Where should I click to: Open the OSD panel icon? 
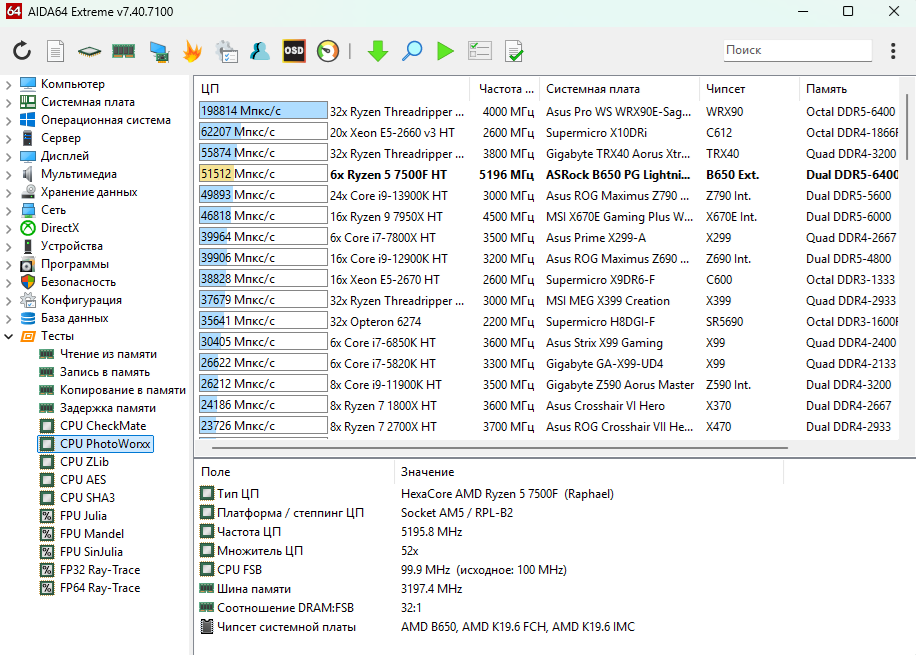(294, 51)
